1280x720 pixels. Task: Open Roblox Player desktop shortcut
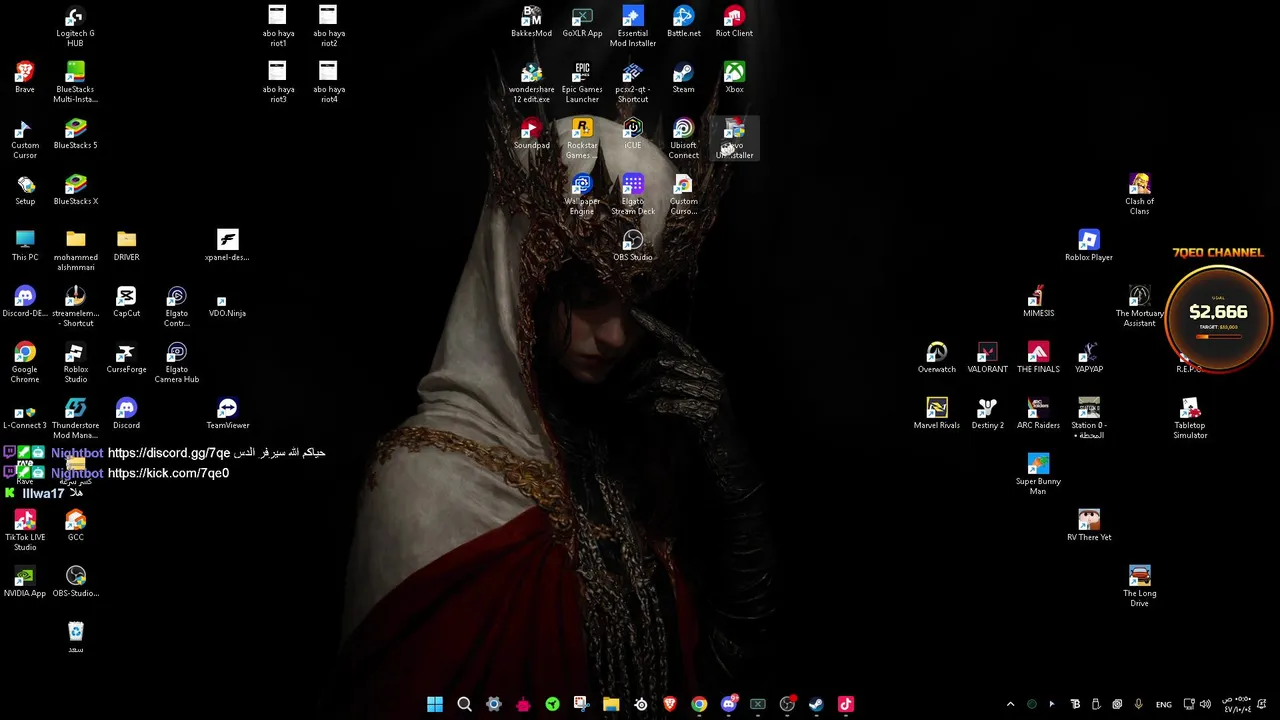point(1089,246)
